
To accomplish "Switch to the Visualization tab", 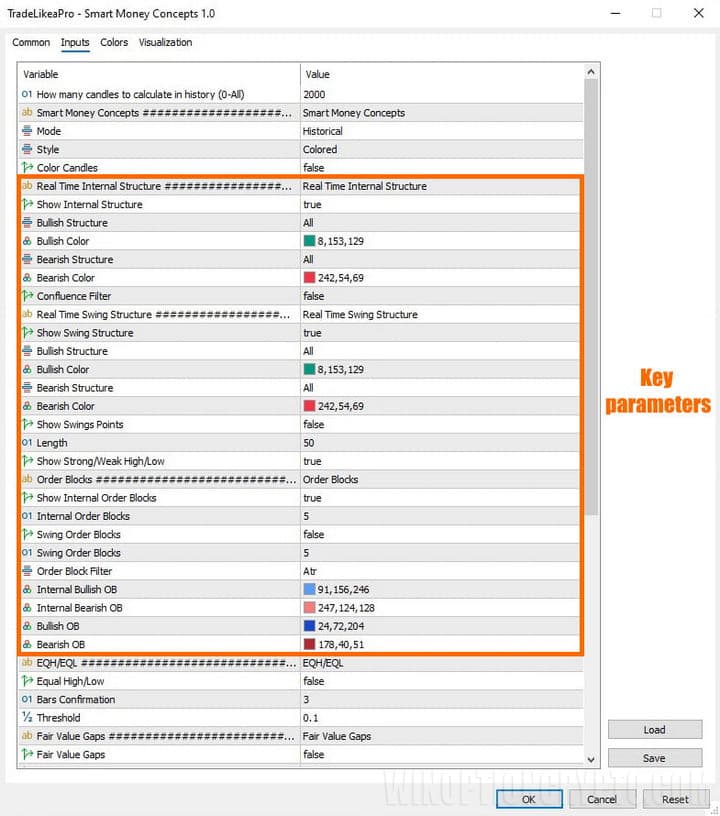I will point(165,43).
